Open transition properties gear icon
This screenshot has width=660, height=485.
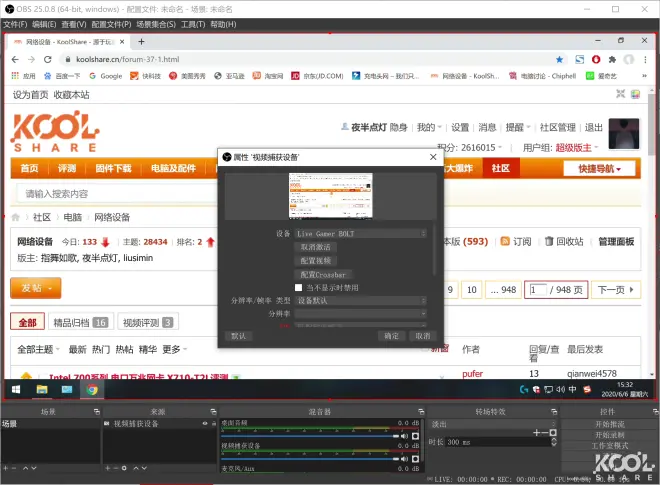pyautogui.click(x=553, y=433)
